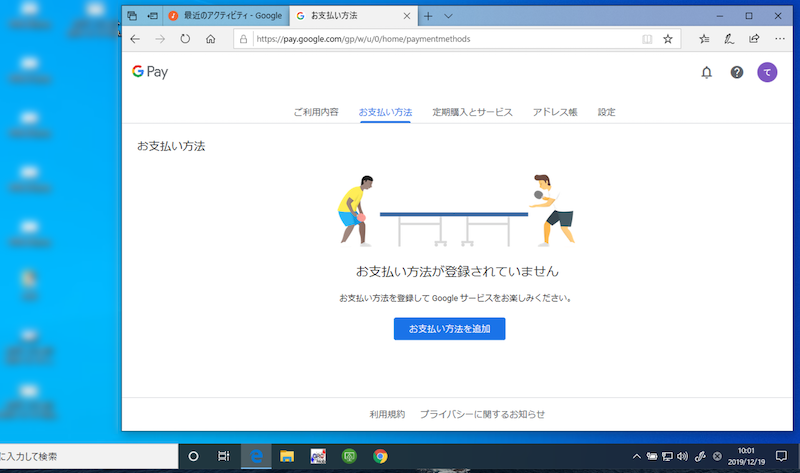
Task: Click the お支払い方法を追加 button
Action: coord(449,329)
